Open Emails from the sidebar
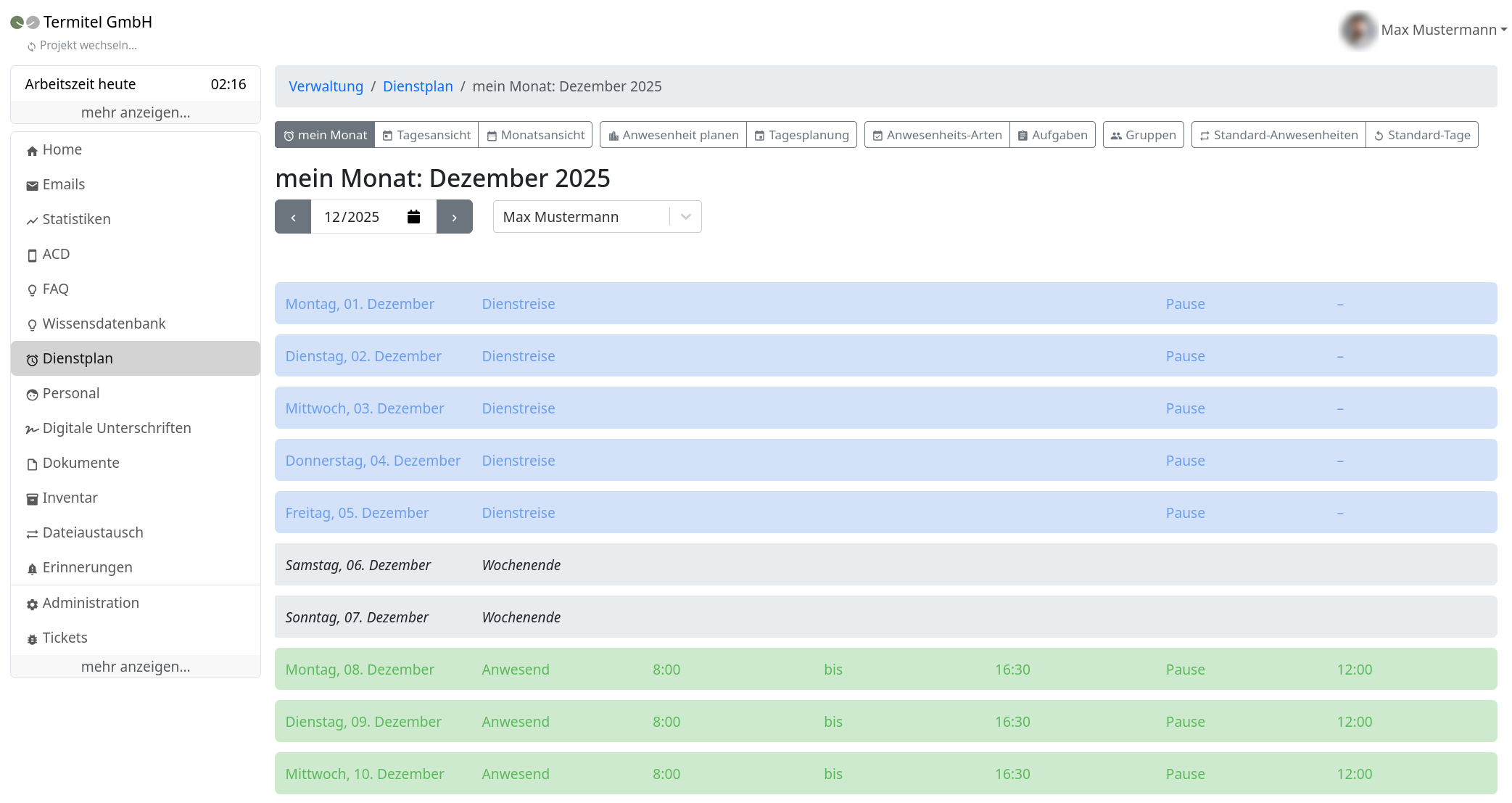The height and width of the screenshot is (803, 1512). tap(63, 184)
